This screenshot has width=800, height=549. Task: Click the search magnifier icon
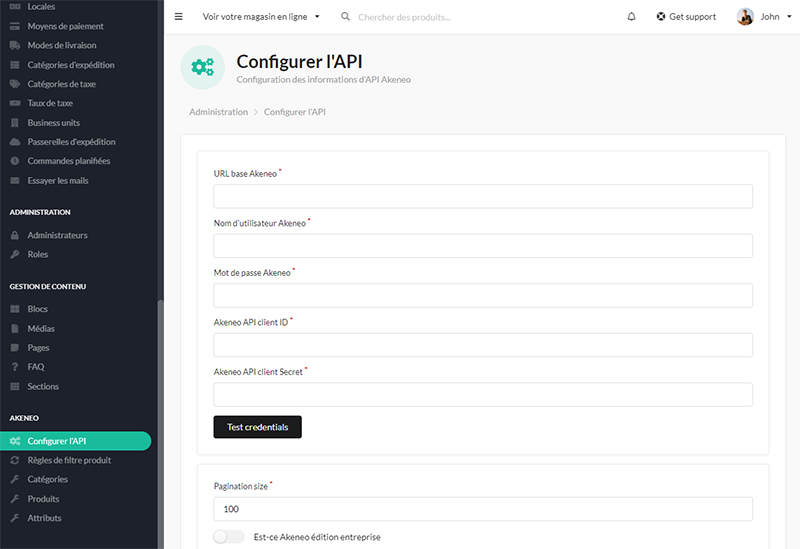pos(345,17)
